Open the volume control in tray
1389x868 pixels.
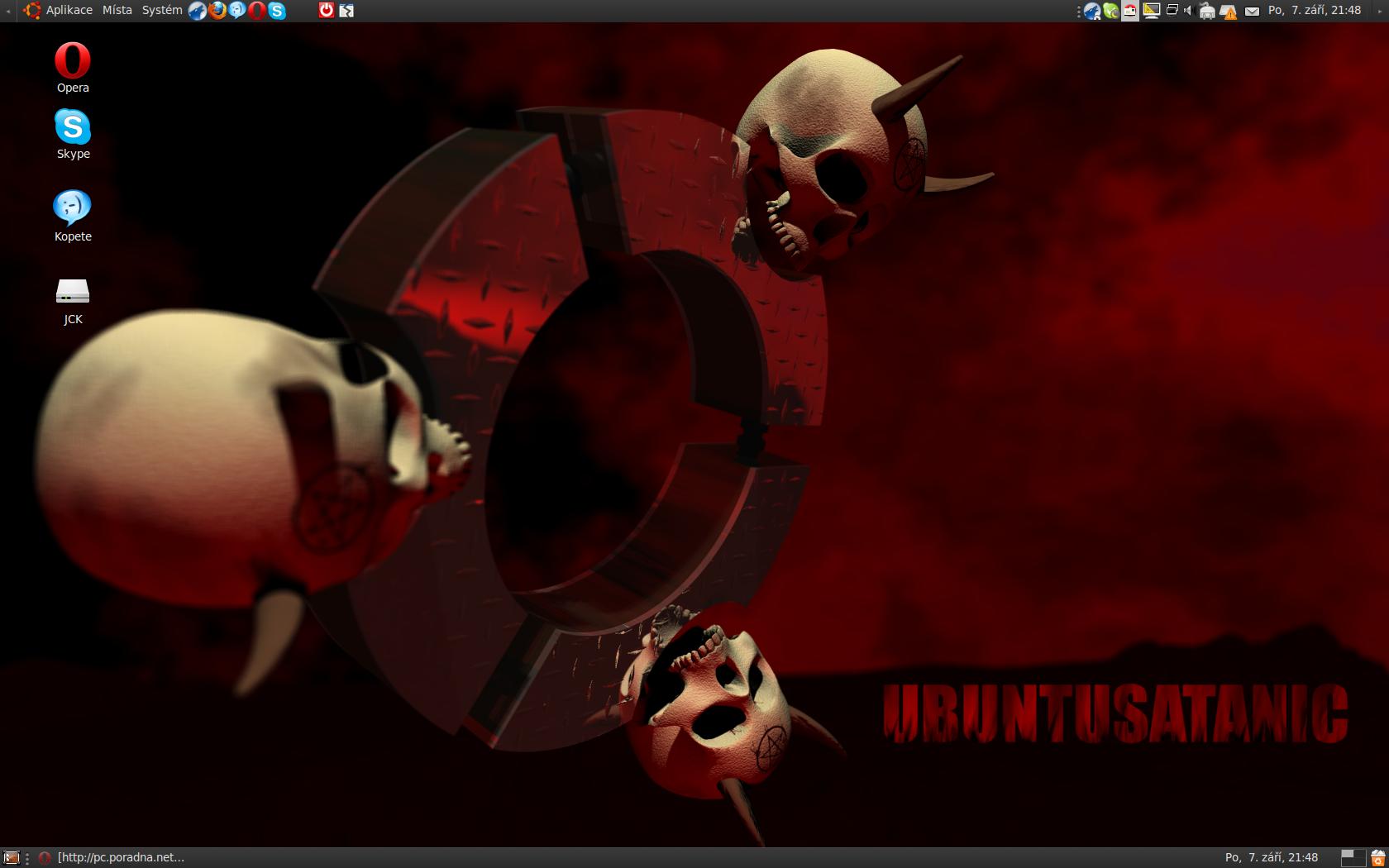coord(1188,11)
